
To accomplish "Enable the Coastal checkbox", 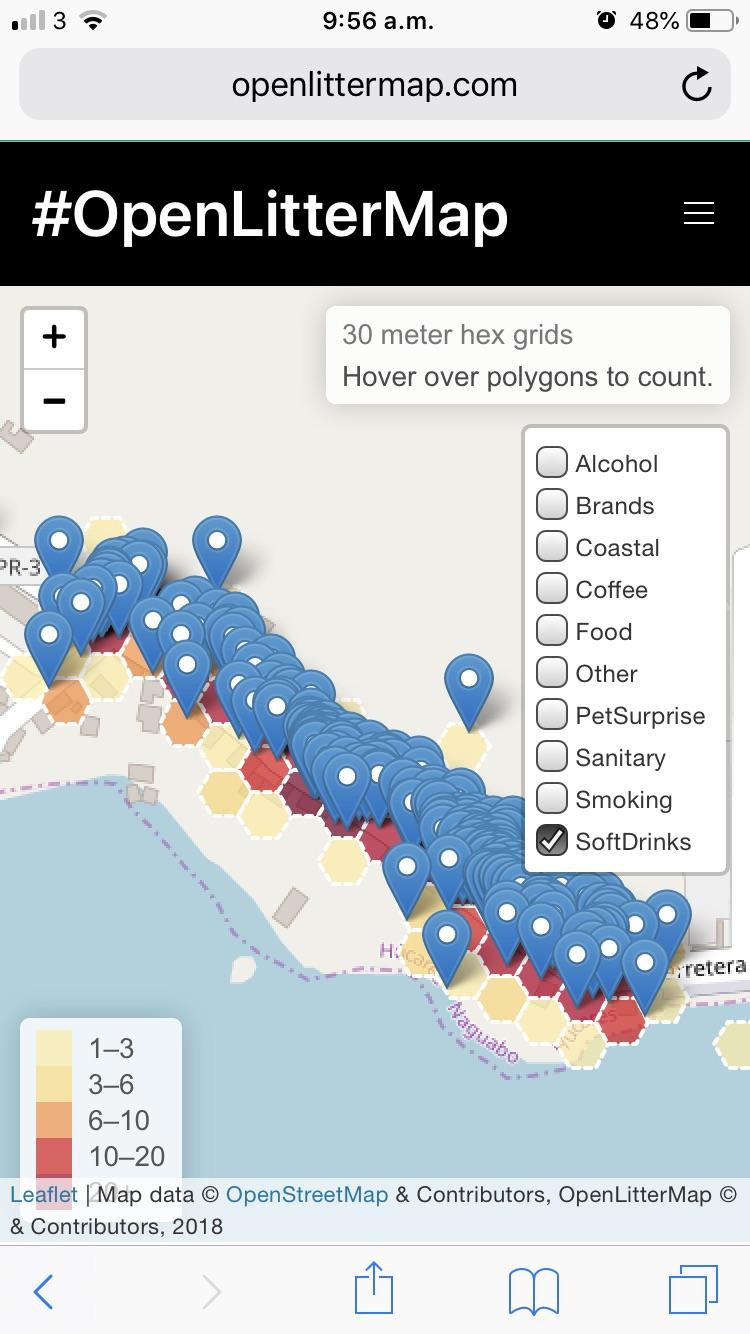I will (x=552, y=547).
